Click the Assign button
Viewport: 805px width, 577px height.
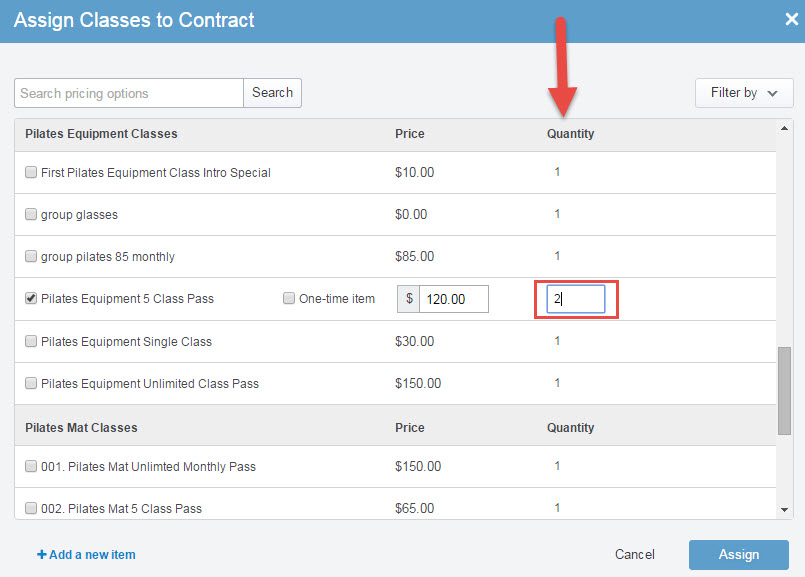(738, 554)
